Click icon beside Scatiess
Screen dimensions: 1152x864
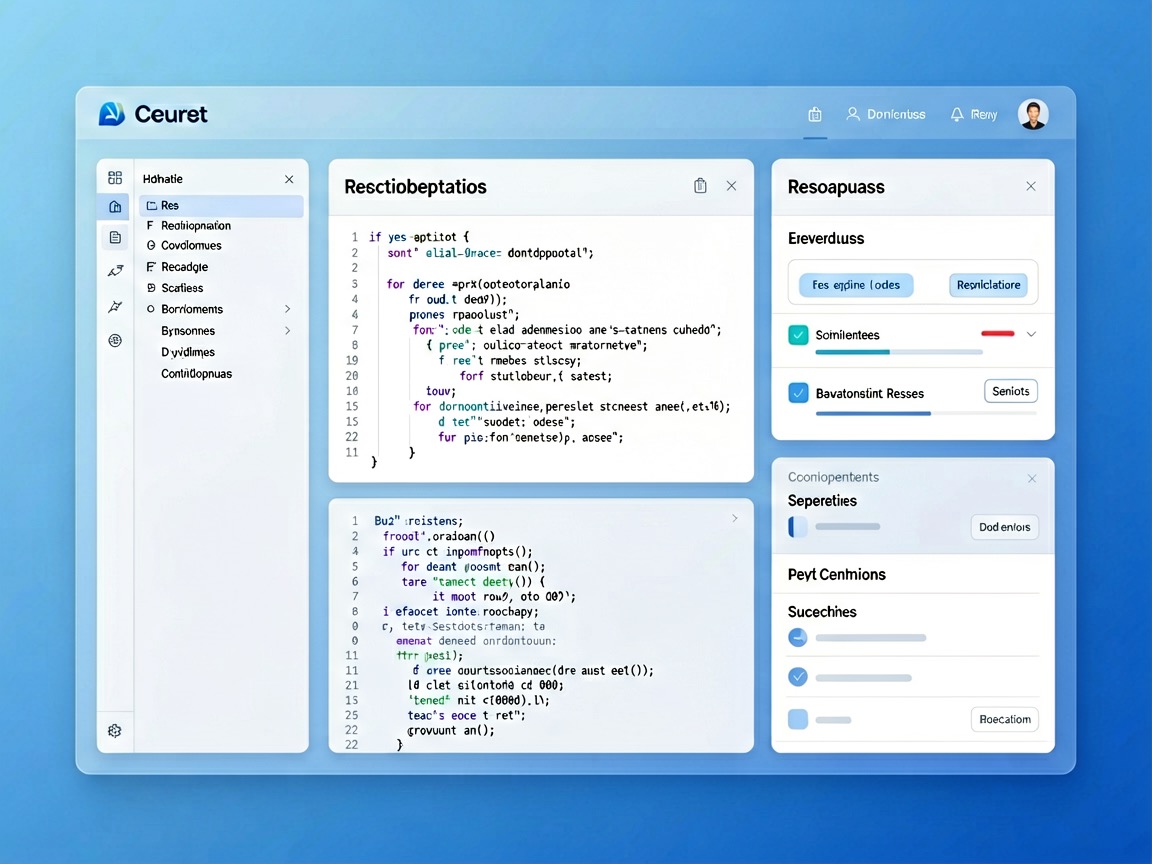151,288
